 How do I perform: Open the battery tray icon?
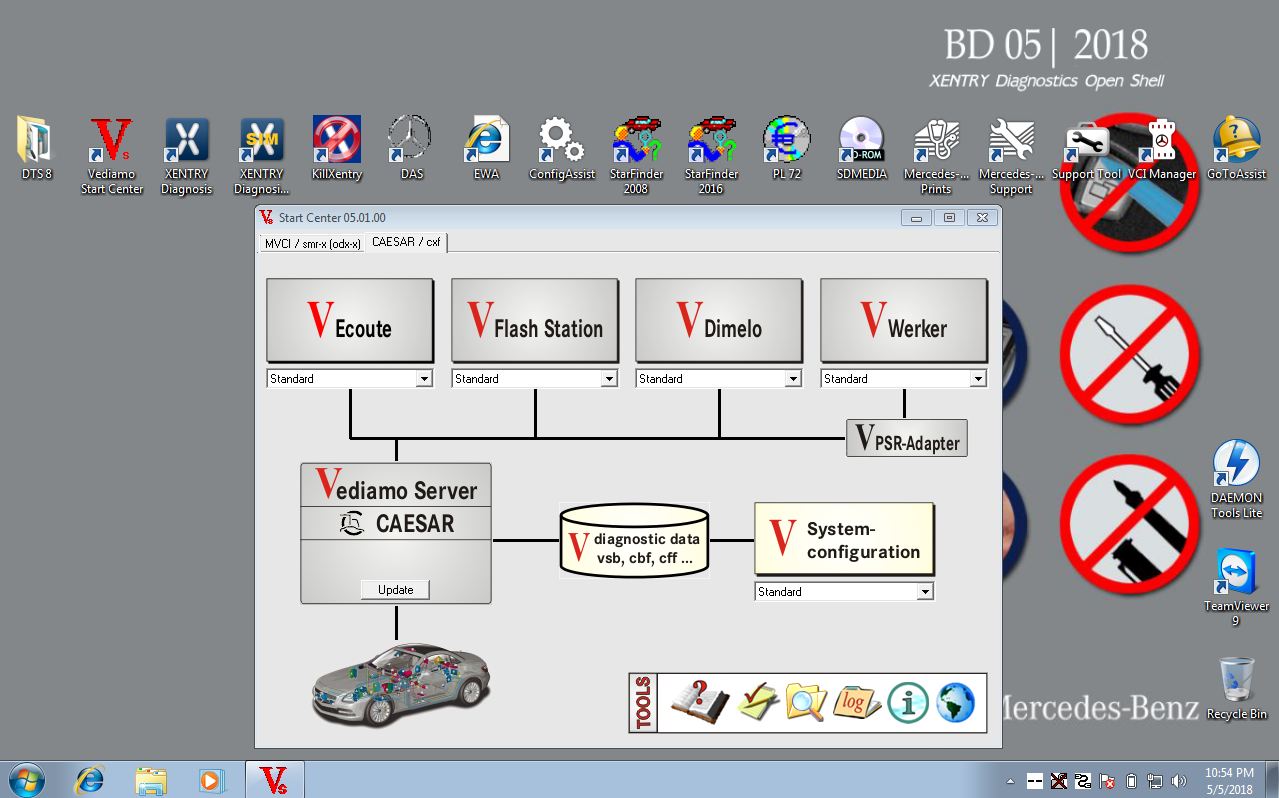[1131, 781]
